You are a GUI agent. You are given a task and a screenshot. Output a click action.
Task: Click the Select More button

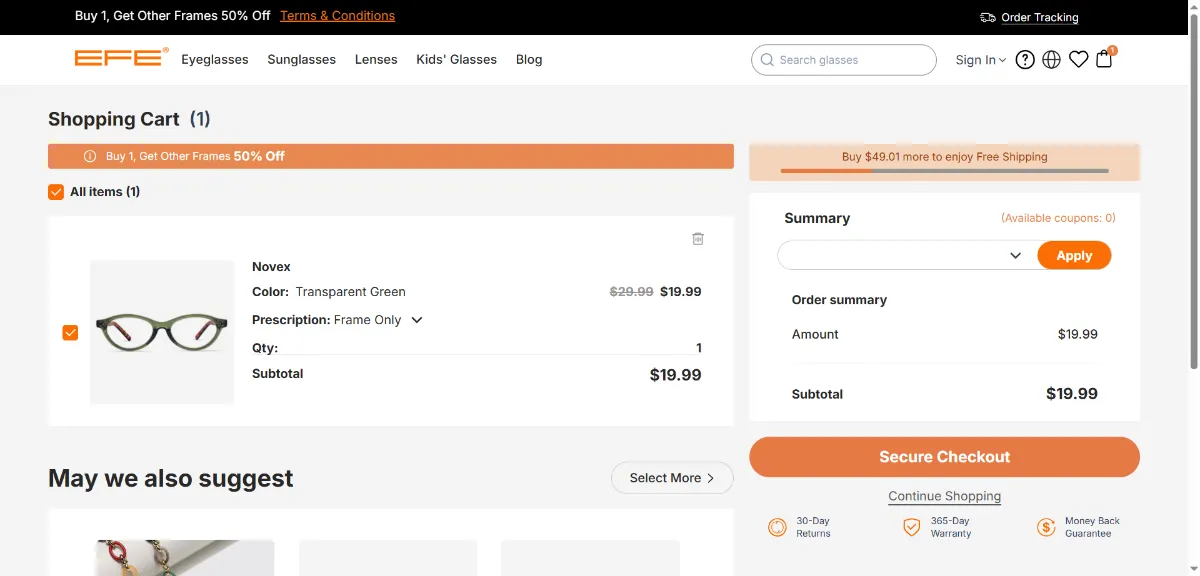pyautogui.click(x=672, y=478)
